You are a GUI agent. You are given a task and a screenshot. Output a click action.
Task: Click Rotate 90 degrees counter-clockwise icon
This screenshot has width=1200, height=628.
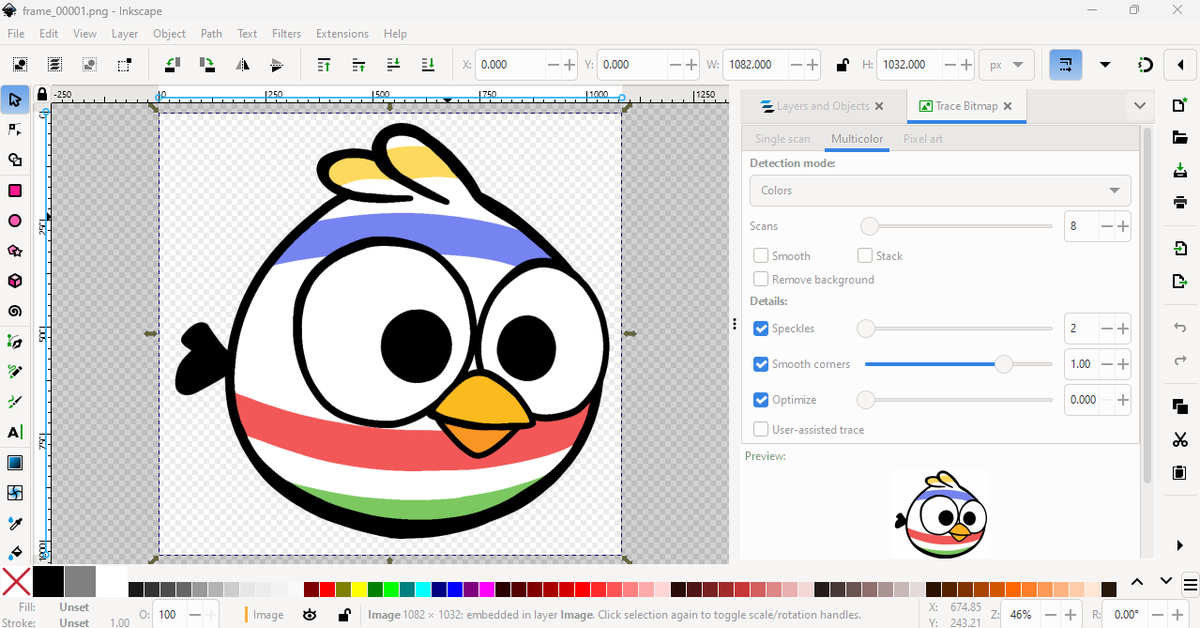coord(173,64)
